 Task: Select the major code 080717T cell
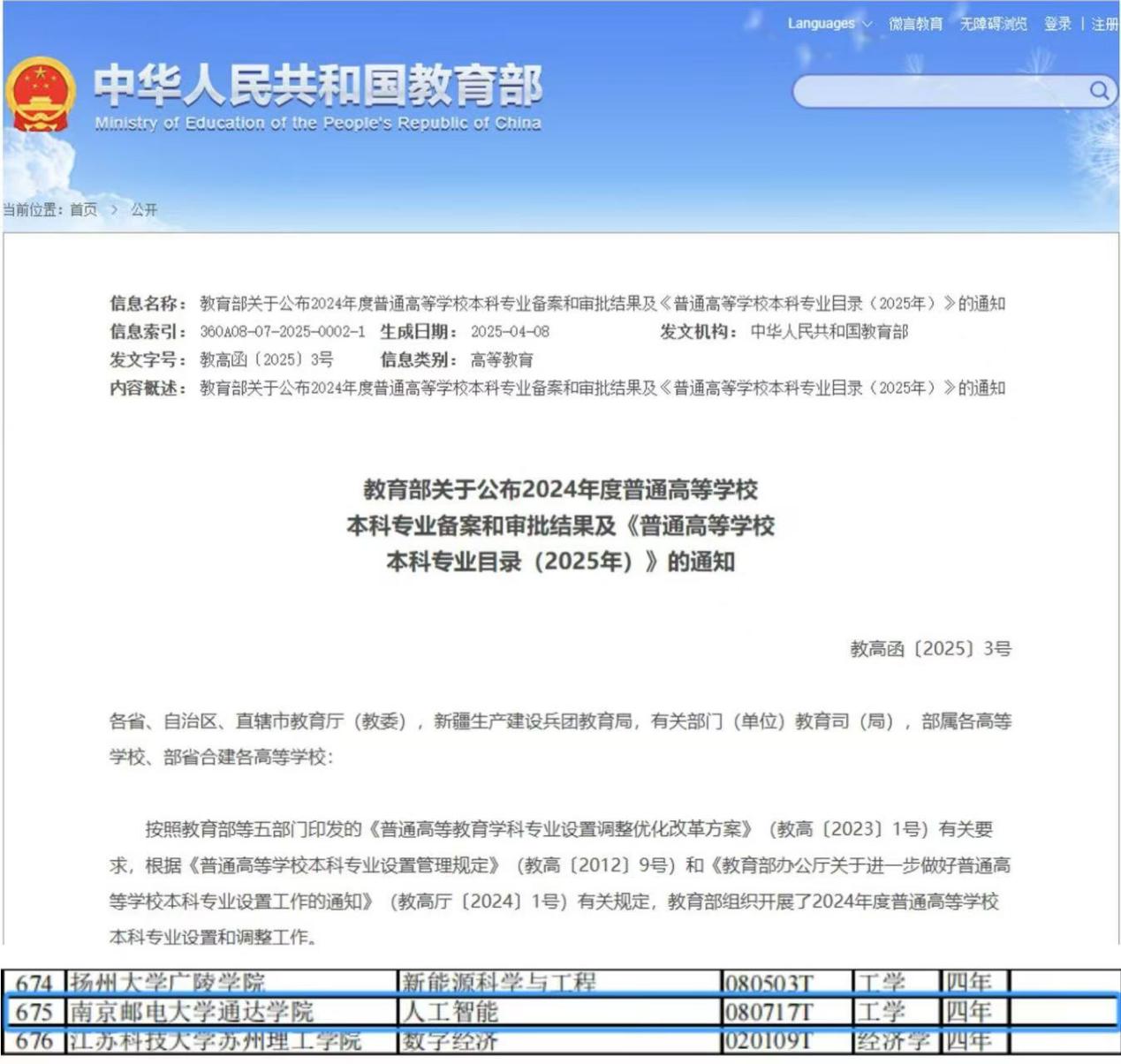tap(769, 1011)
